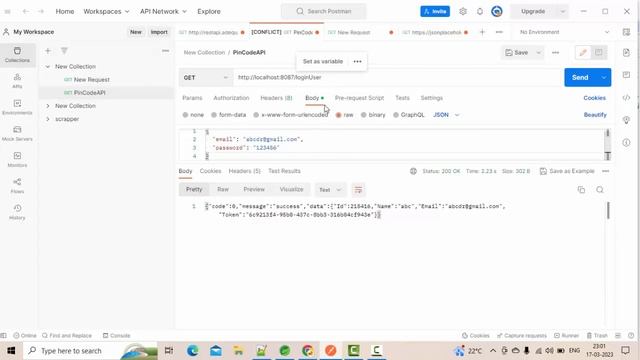
Task: Open a new request tab with plus icon
Action: [482, 32]
